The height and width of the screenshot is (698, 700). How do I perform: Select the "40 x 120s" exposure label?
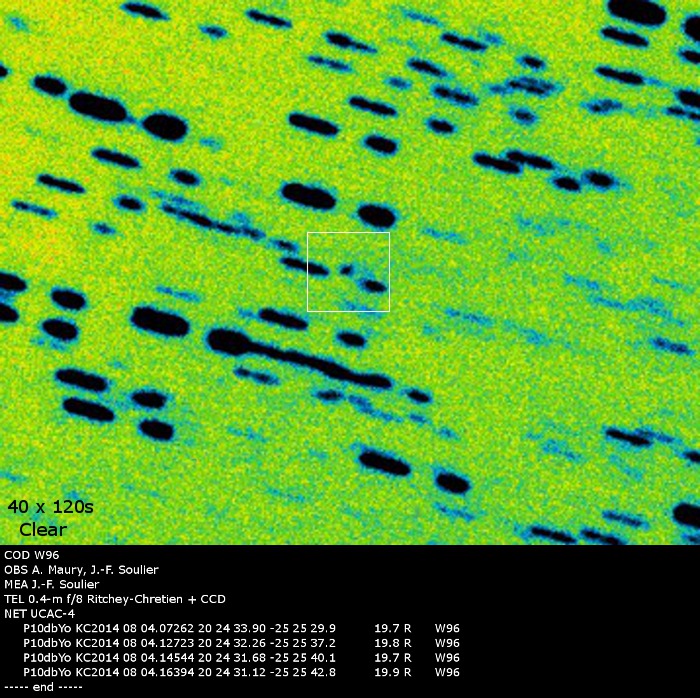(50, 507)
